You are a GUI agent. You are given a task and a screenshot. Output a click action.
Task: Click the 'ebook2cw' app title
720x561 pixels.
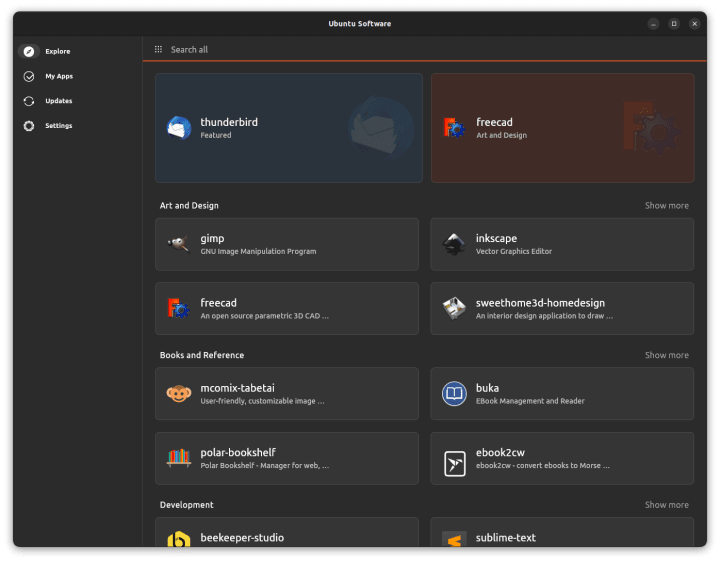coord(500,453)
